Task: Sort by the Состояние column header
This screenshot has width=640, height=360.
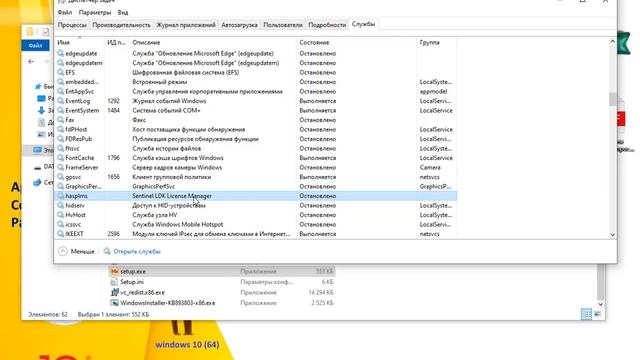Action: 314,42
